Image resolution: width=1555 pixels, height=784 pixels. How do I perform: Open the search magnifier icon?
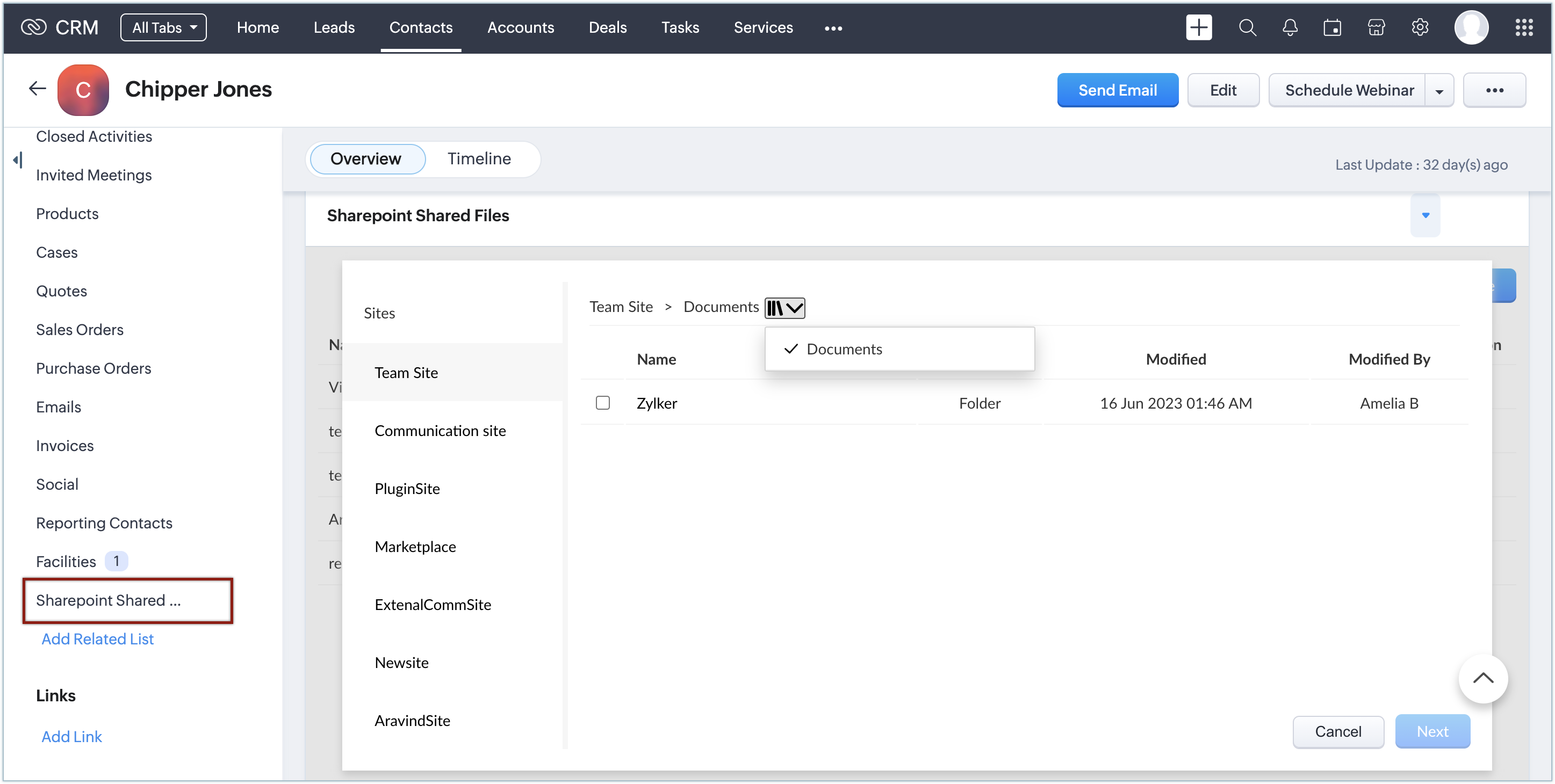pos(1247,28)
